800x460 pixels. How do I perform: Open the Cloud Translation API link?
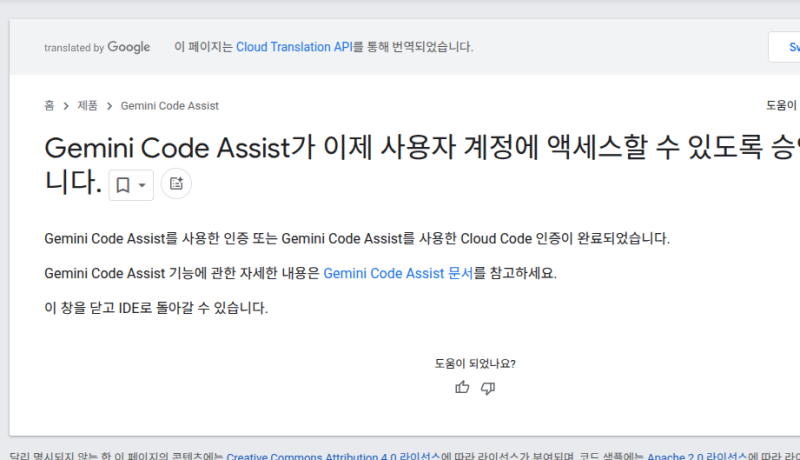click(294, 47)
